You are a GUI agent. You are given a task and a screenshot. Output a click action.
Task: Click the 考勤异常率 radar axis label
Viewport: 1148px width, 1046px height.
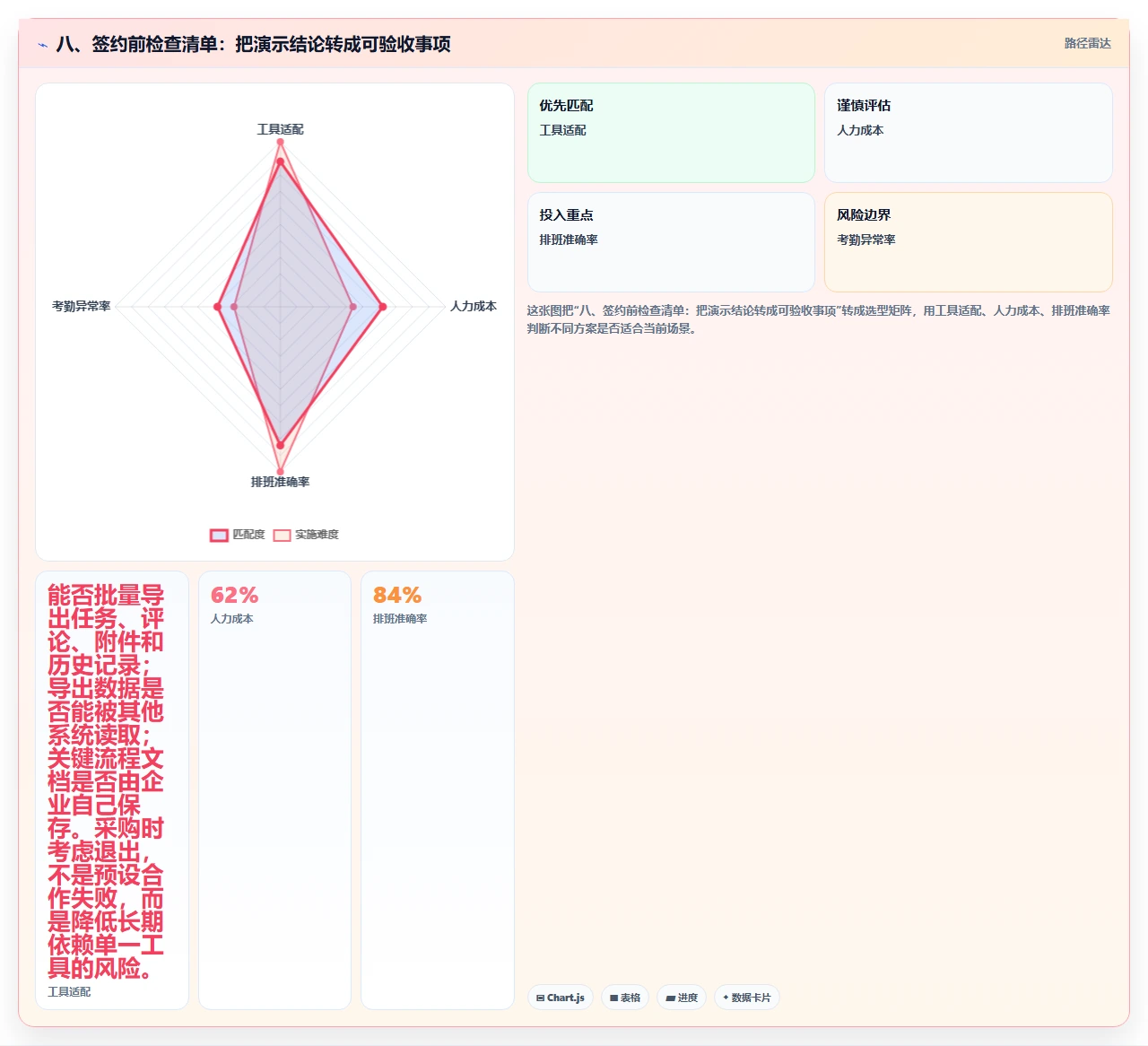tap(82, 306)
